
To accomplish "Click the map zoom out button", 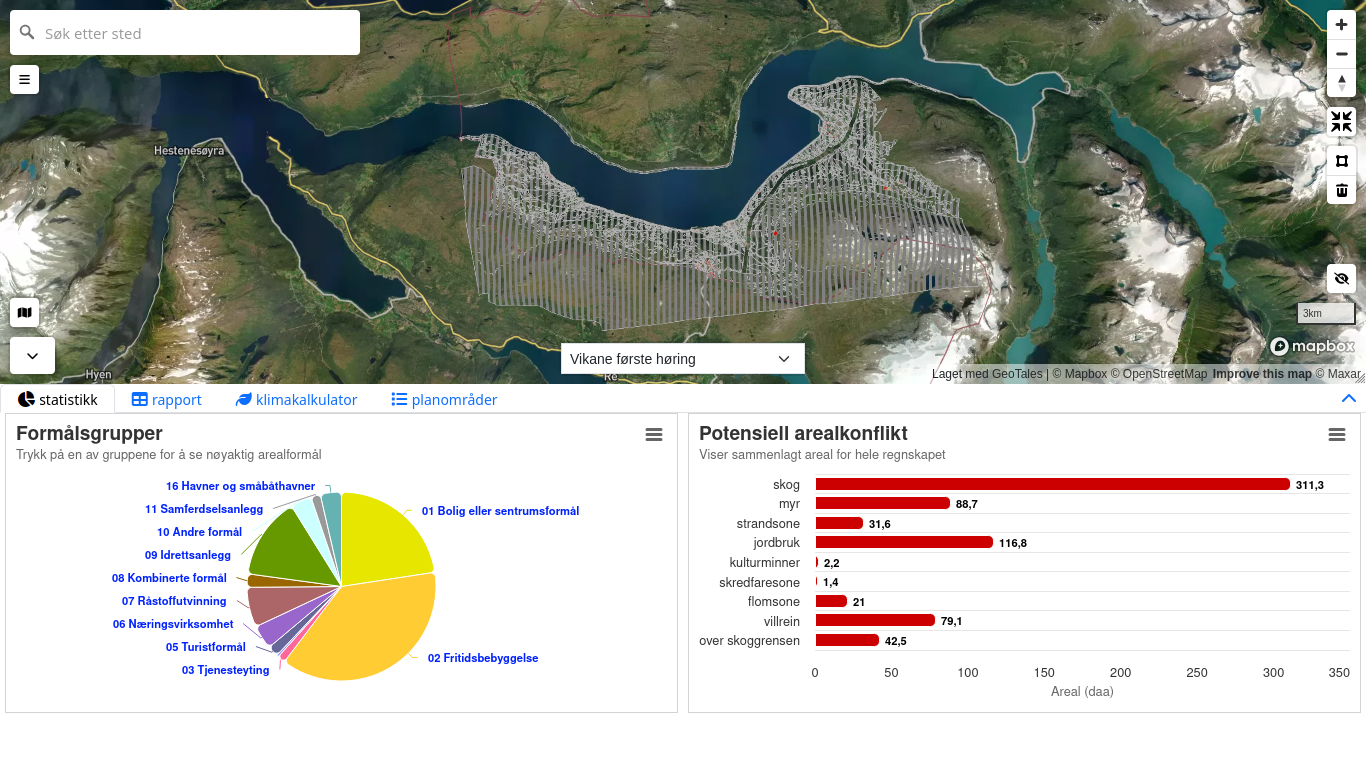I will coord(1341,54).
